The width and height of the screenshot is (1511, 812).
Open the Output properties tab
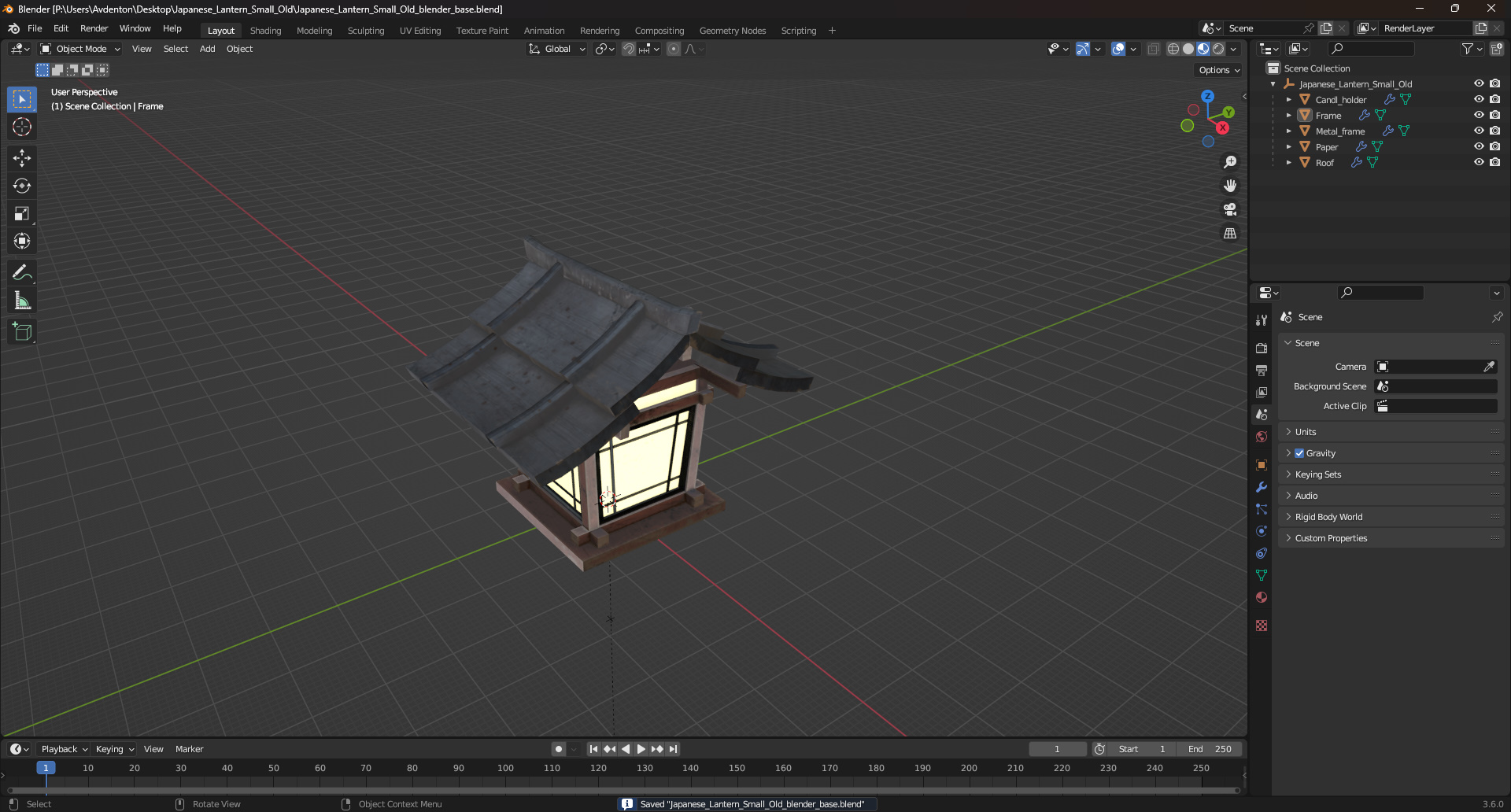pyautogui.click(x=1262, y=370)
